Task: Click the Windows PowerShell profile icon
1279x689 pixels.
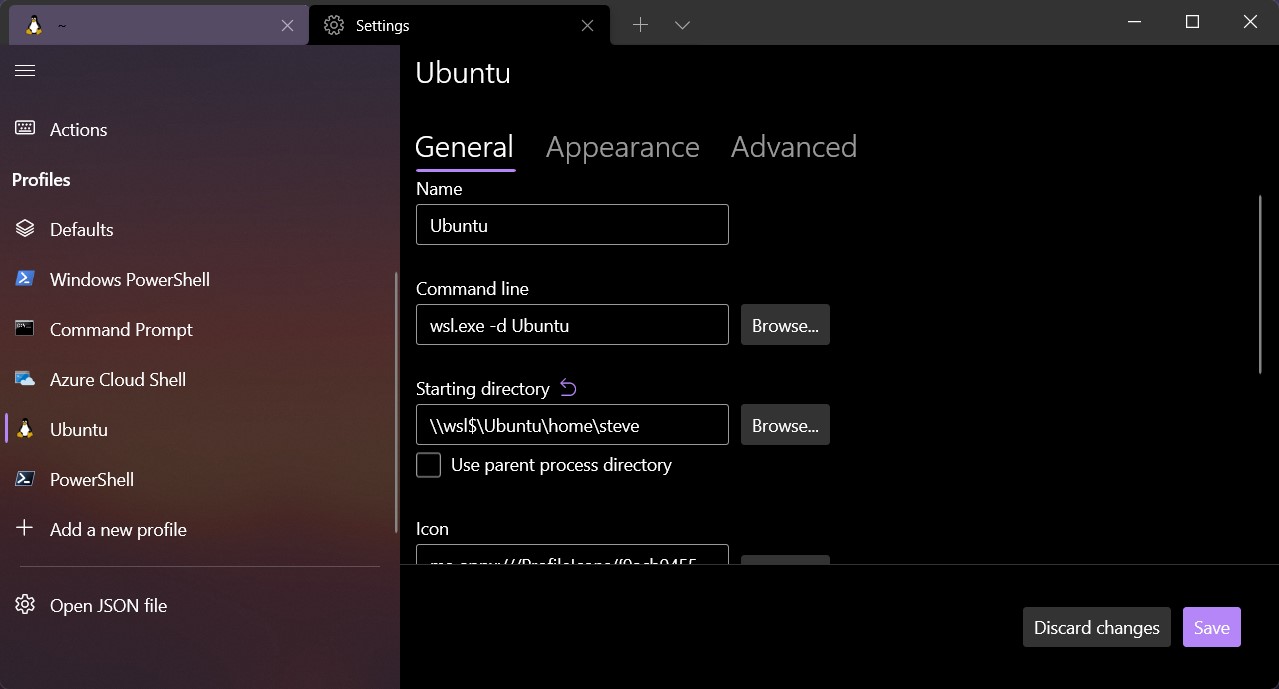Action: point(25,279)
